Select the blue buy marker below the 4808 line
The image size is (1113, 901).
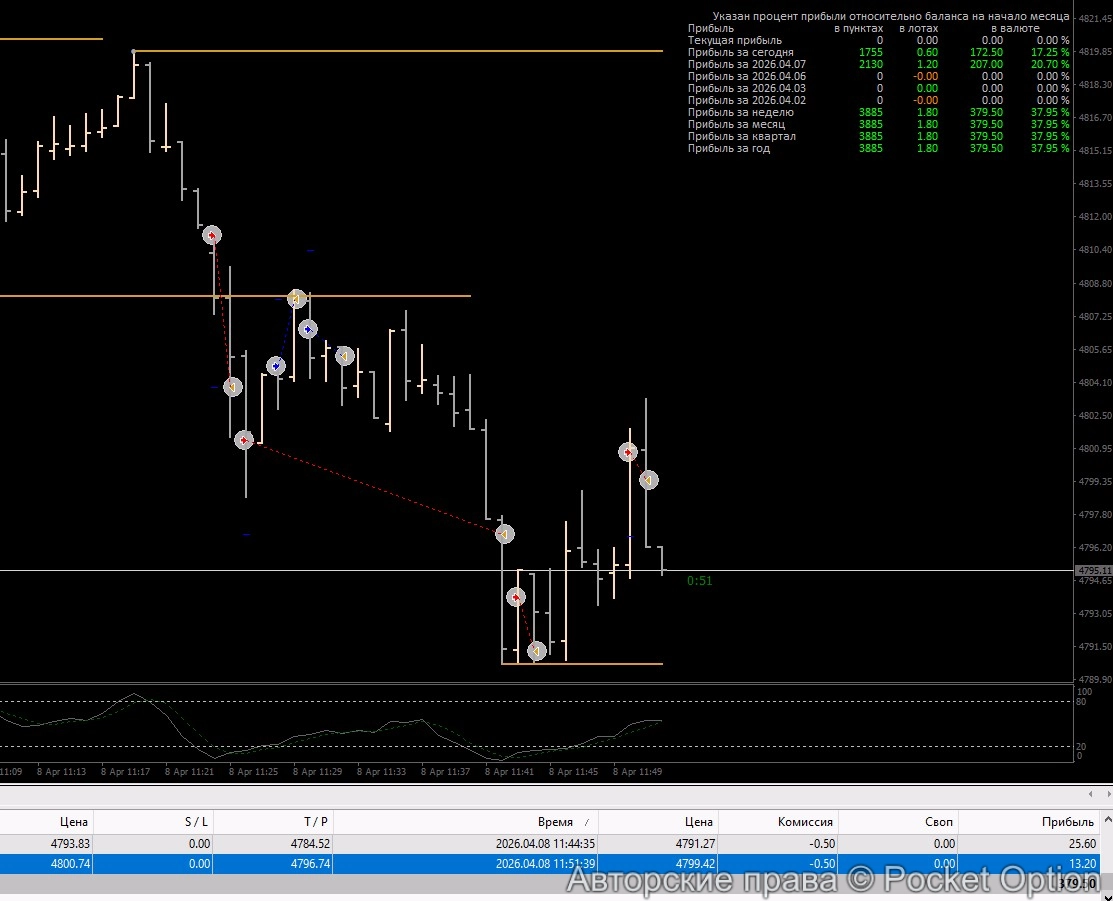[x=308, y=328]
